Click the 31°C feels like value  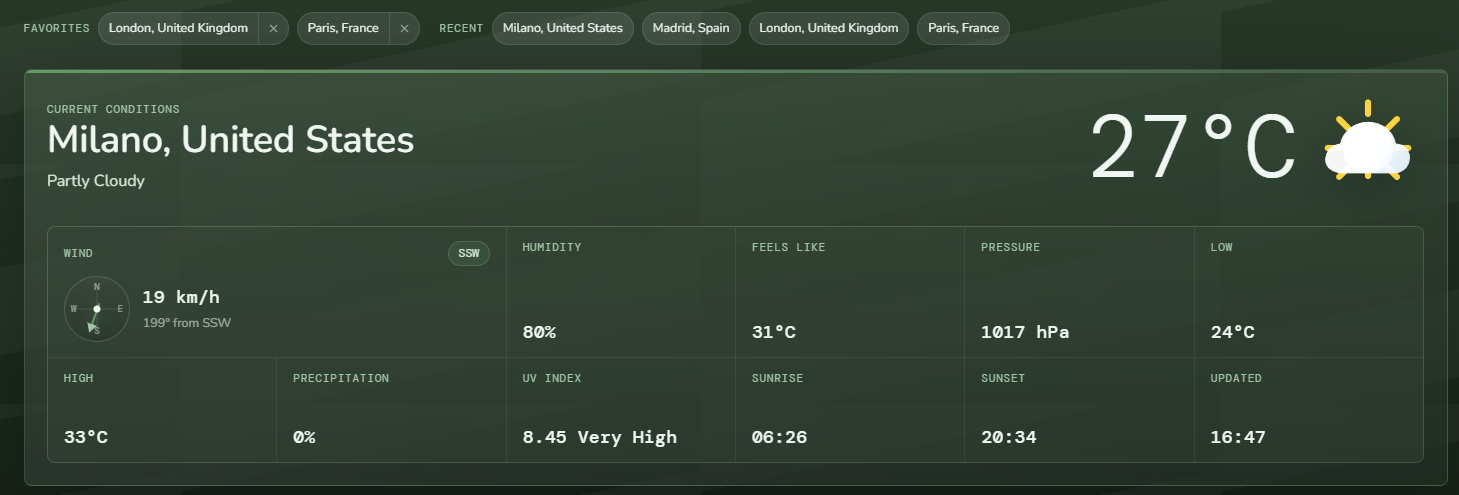(774, 332)
